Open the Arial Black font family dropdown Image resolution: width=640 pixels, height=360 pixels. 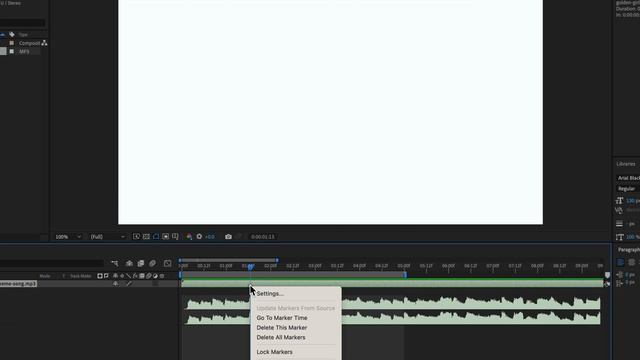point(628,178)
